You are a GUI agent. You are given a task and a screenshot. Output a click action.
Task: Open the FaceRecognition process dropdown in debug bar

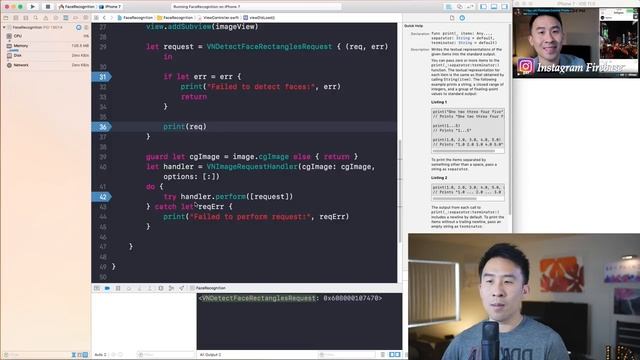tap(209, 288)
